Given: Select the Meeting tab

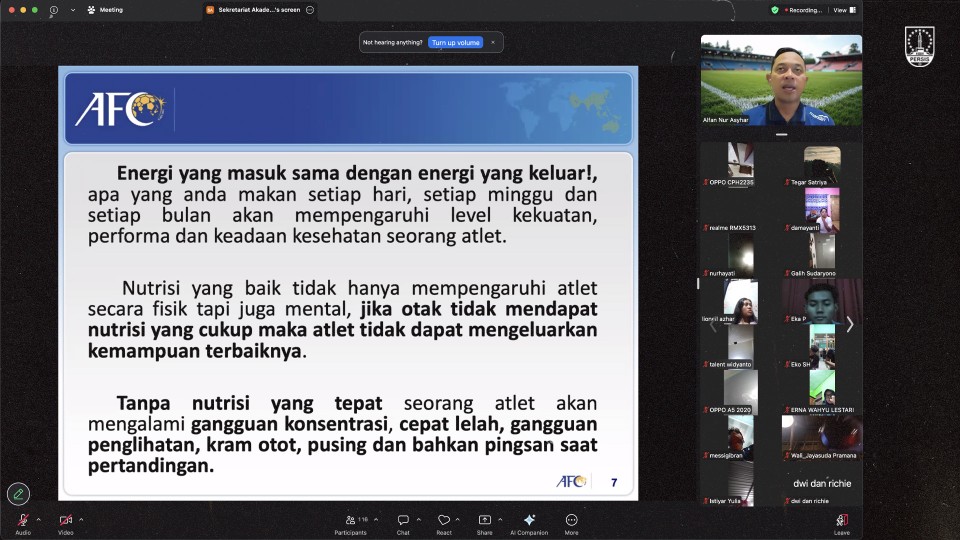Looking at the screenshot, I should 105,10.
